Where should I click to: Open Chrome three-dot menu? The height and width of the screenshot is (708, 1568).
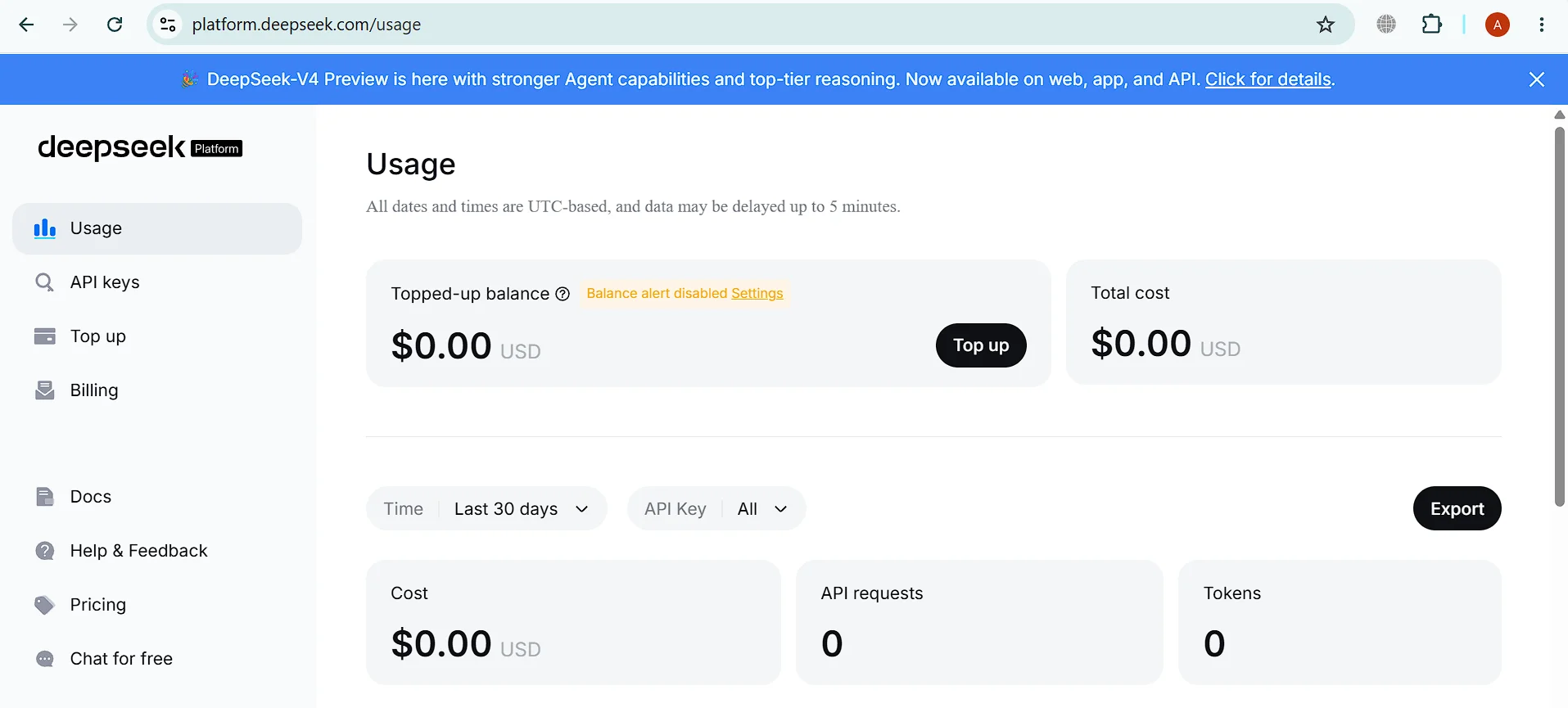1542,25
